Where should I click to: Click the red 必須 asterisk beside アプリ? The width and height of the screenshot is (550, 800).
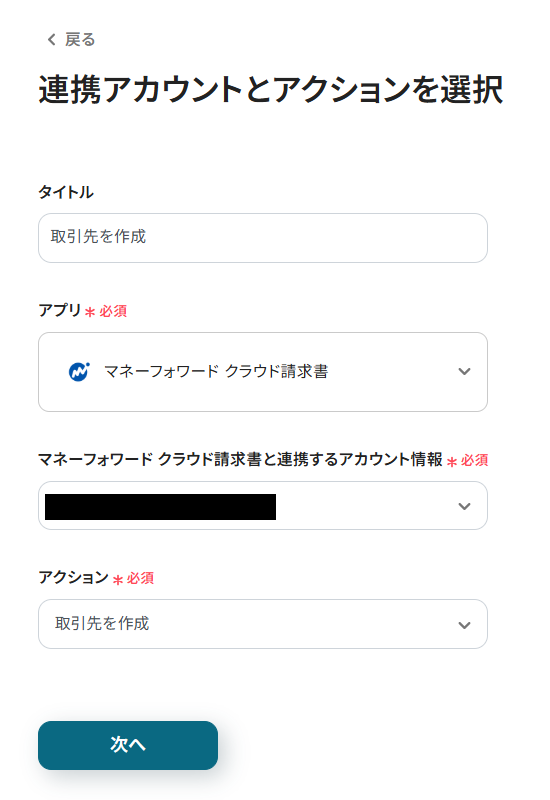[90, 312]
